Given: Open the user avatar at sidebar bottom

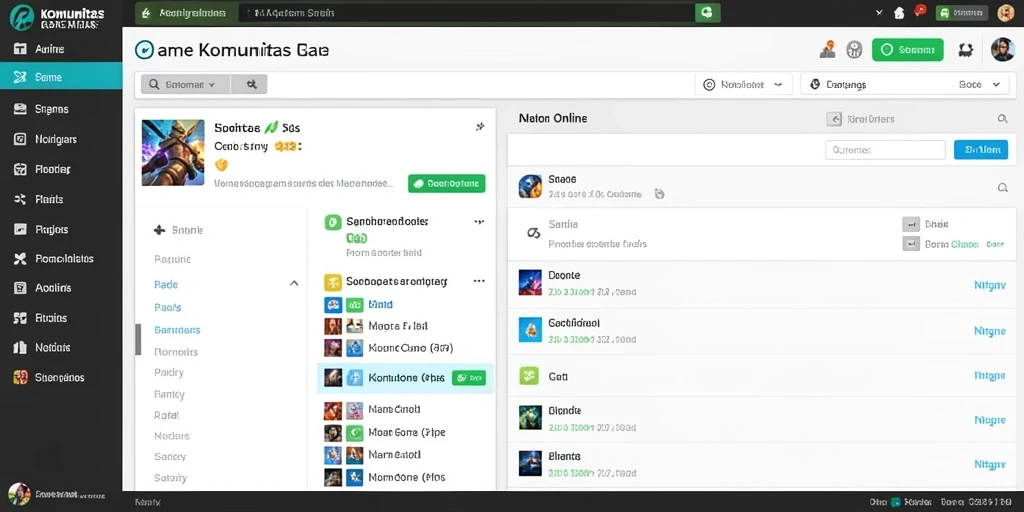Looking at the screenshot, I should click(19, 494).
